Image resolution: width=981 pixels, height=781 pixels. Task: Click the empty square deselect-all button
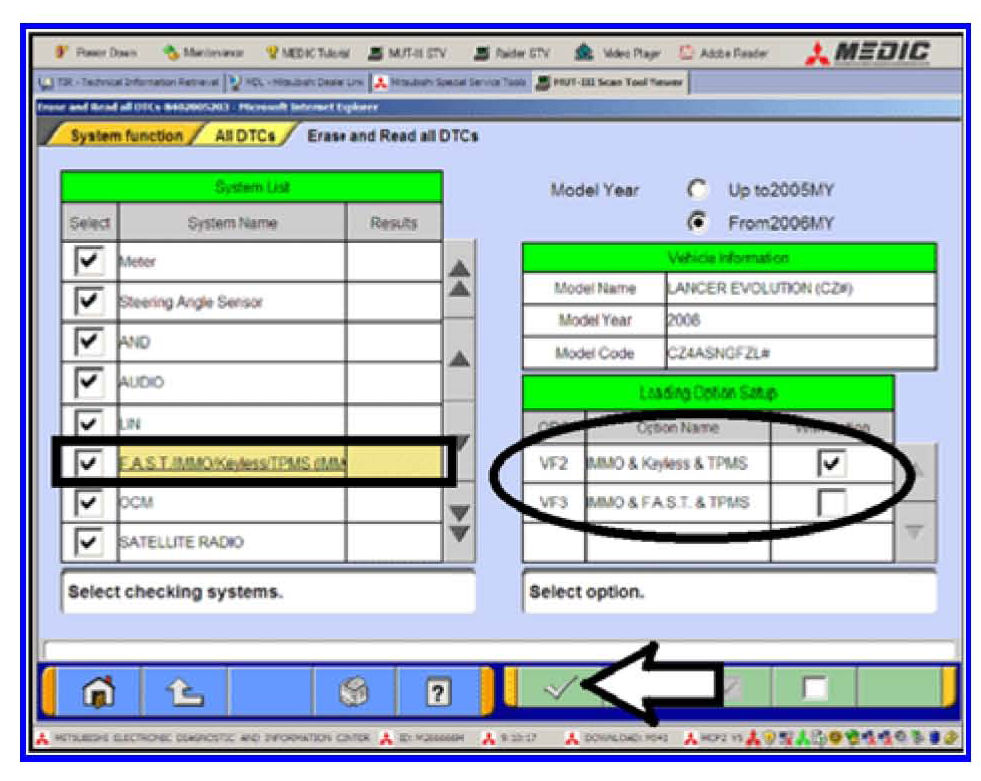point(815,688)
